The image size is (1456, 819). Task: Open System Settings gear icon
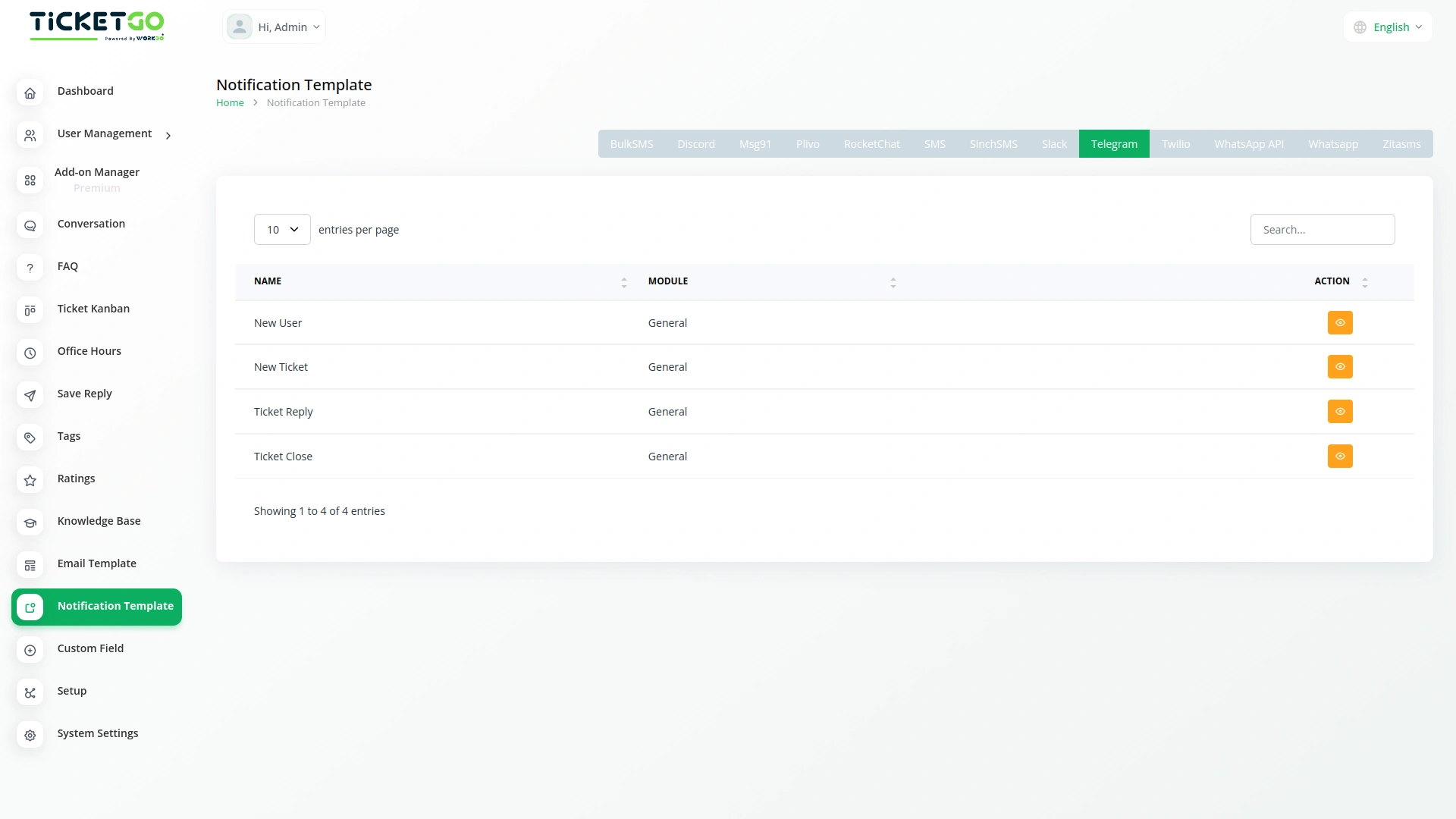30,735
